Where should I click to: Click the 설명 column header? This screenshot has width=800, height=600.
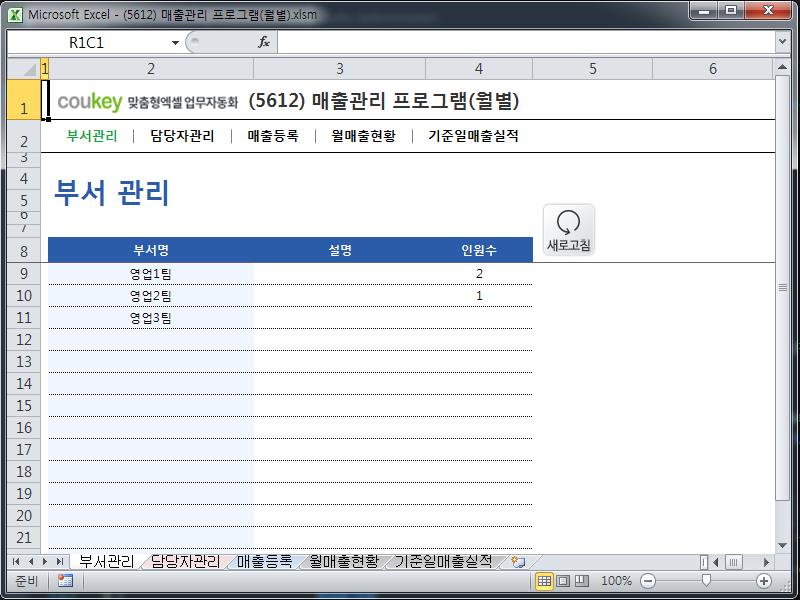340,250
